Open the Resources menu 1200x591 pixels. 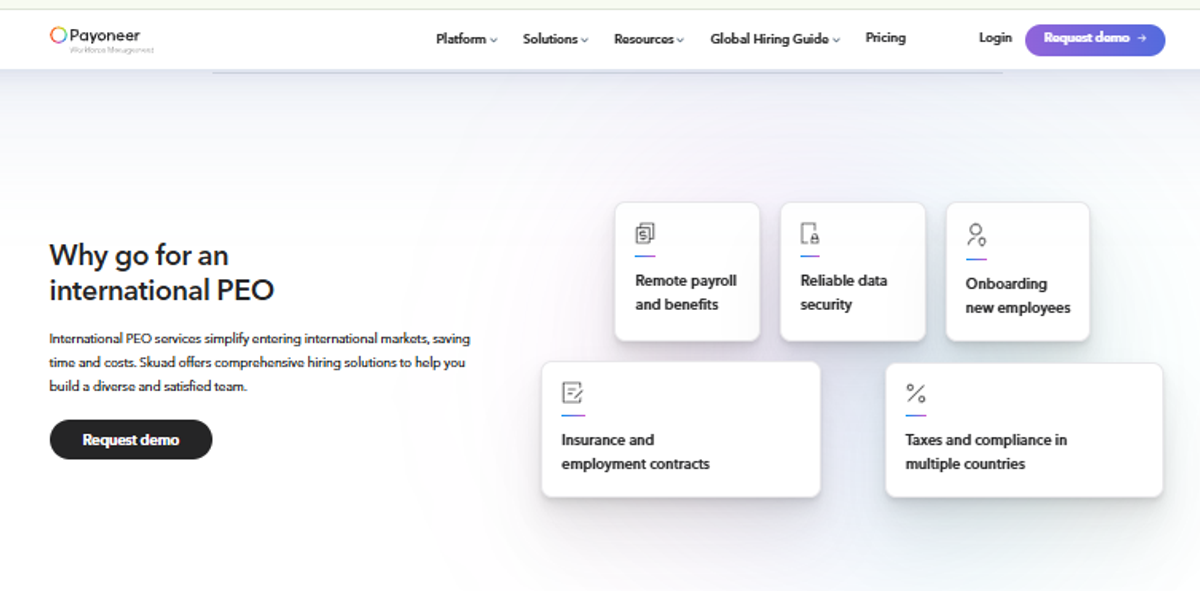649,39
